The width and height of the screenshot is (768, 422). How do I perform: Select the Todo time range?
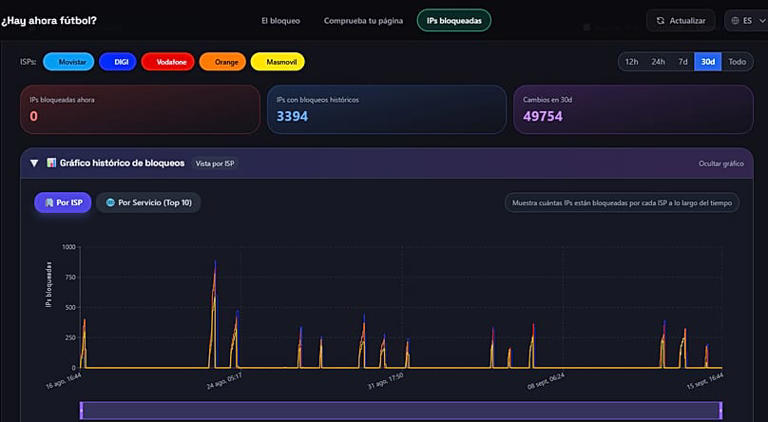click(737, 62)
